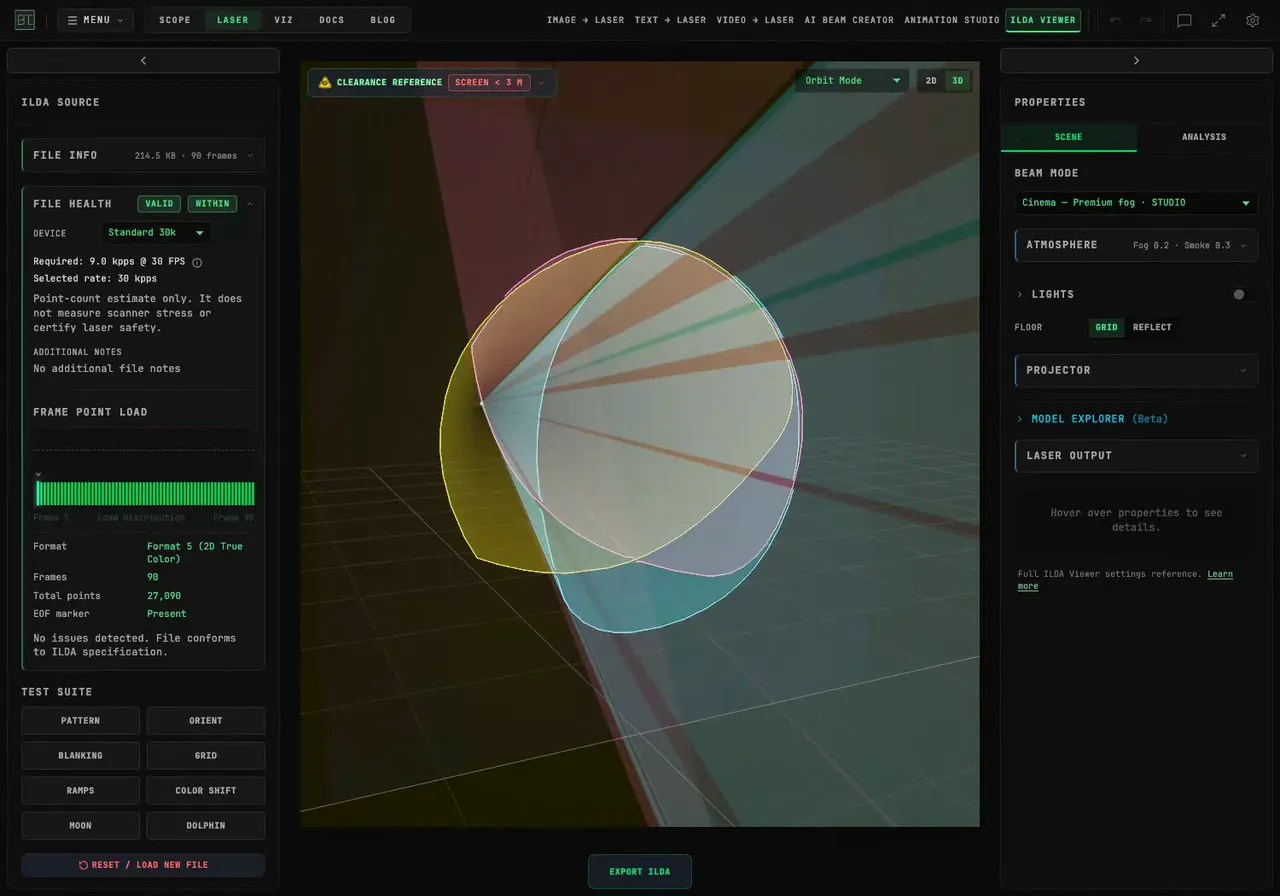Screen dimensions: 1280x896
Task: Open the MENU dropdown
Action: (95, 20)
